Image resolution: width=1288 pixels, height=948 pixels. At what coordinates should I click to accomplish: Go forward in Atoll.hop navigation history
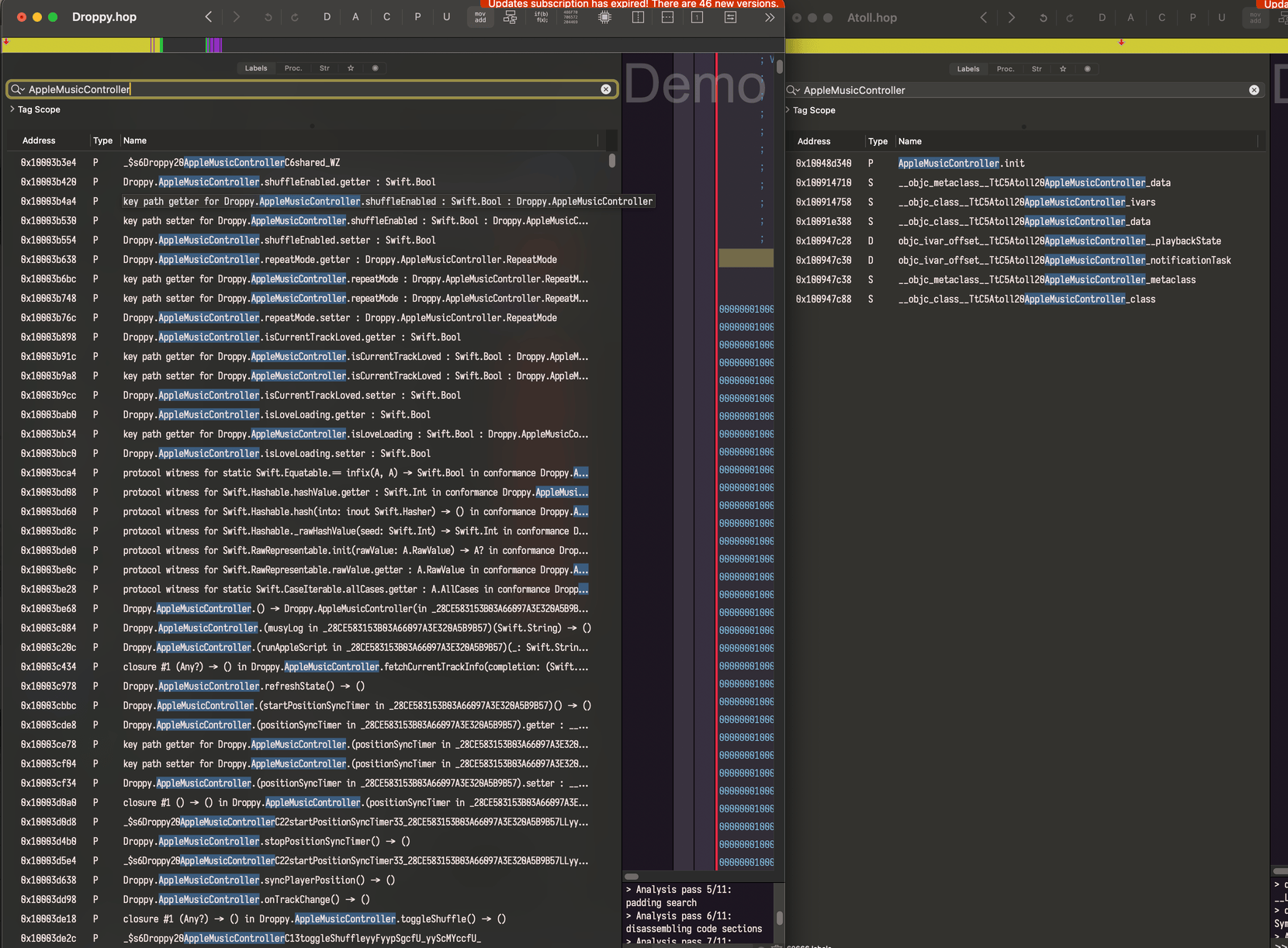pos(1011,18)
